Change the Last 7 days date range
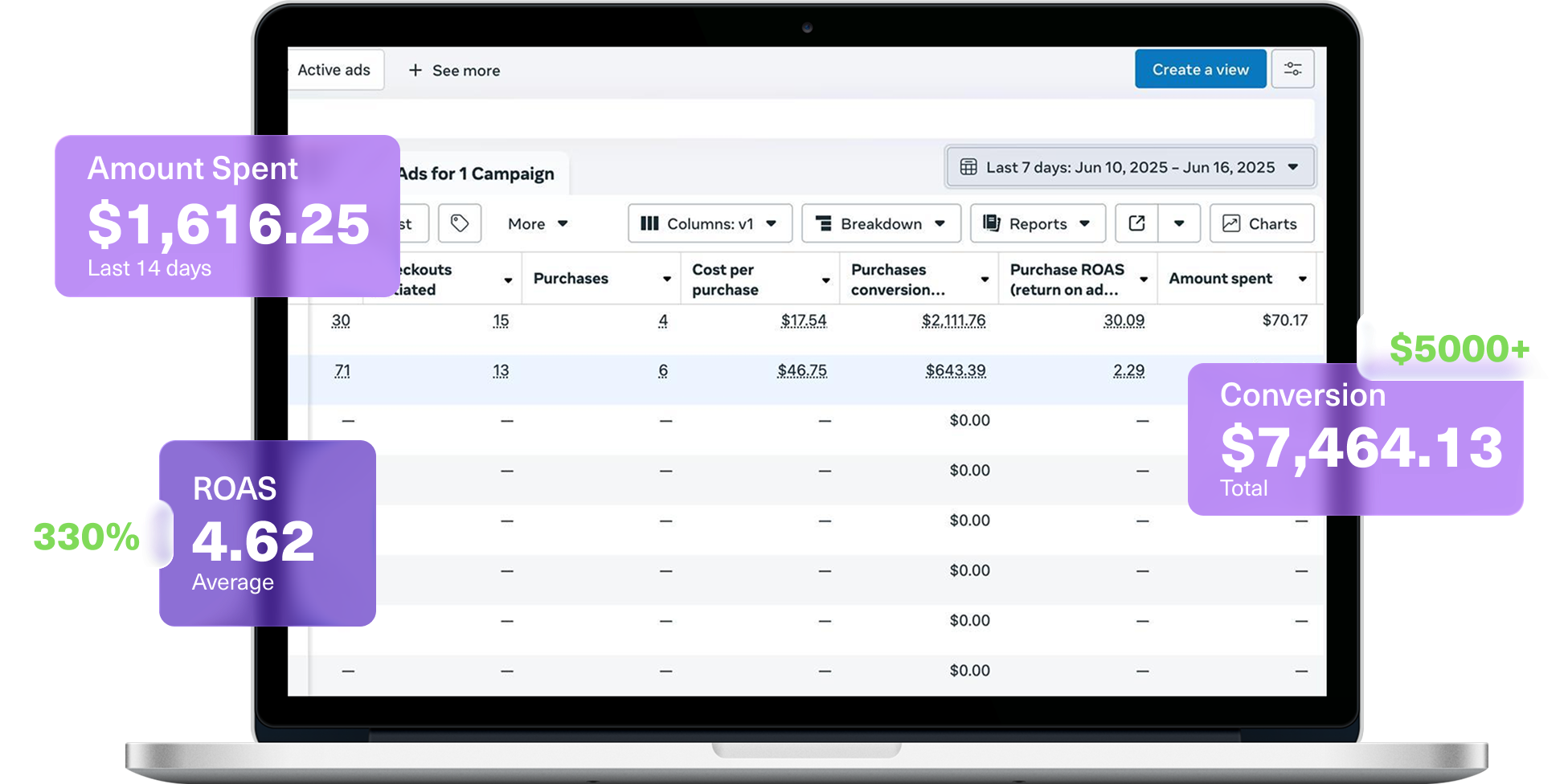This screenshot has width=1564, height=784. (1130, 167)
